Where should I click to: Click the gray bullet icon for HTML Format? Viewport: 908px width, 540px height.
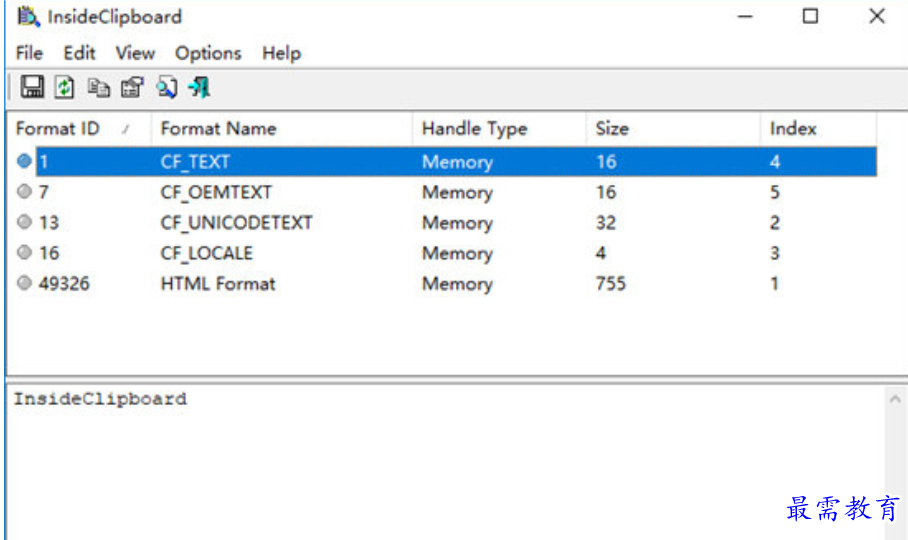(x=24, y=283)
